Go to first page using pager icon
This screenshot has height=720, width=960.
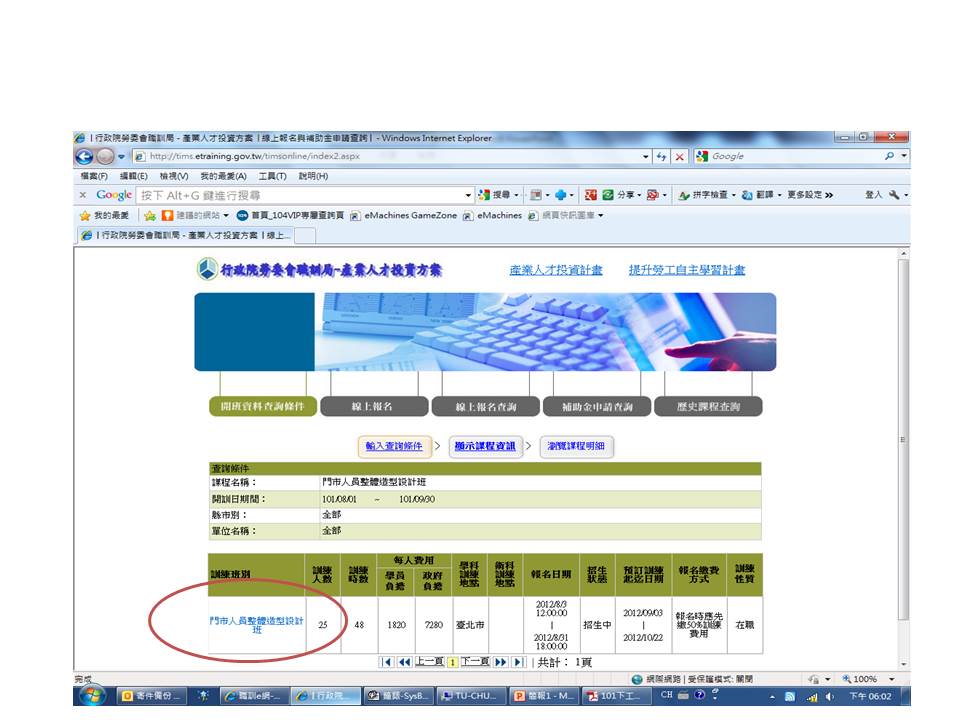coord(386,662)
